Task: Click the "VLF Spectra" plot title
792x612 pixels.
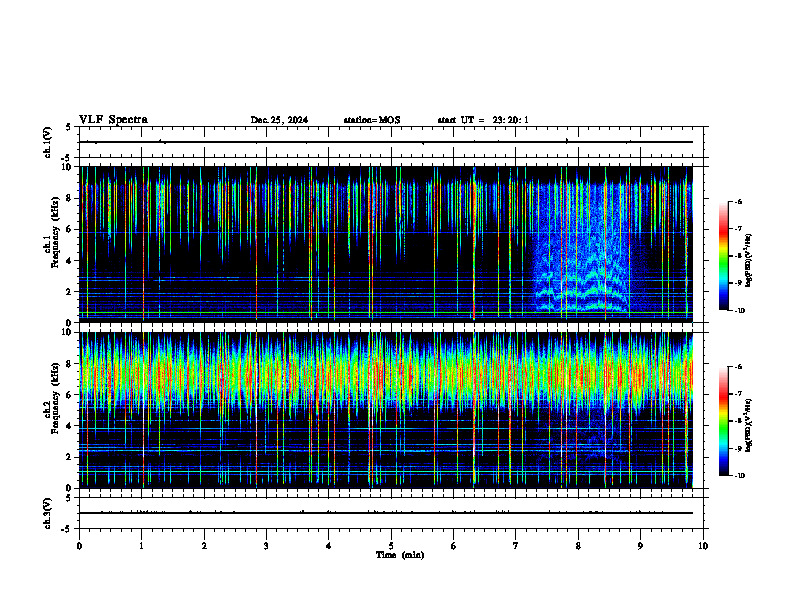Action: (x=113, y=120)
